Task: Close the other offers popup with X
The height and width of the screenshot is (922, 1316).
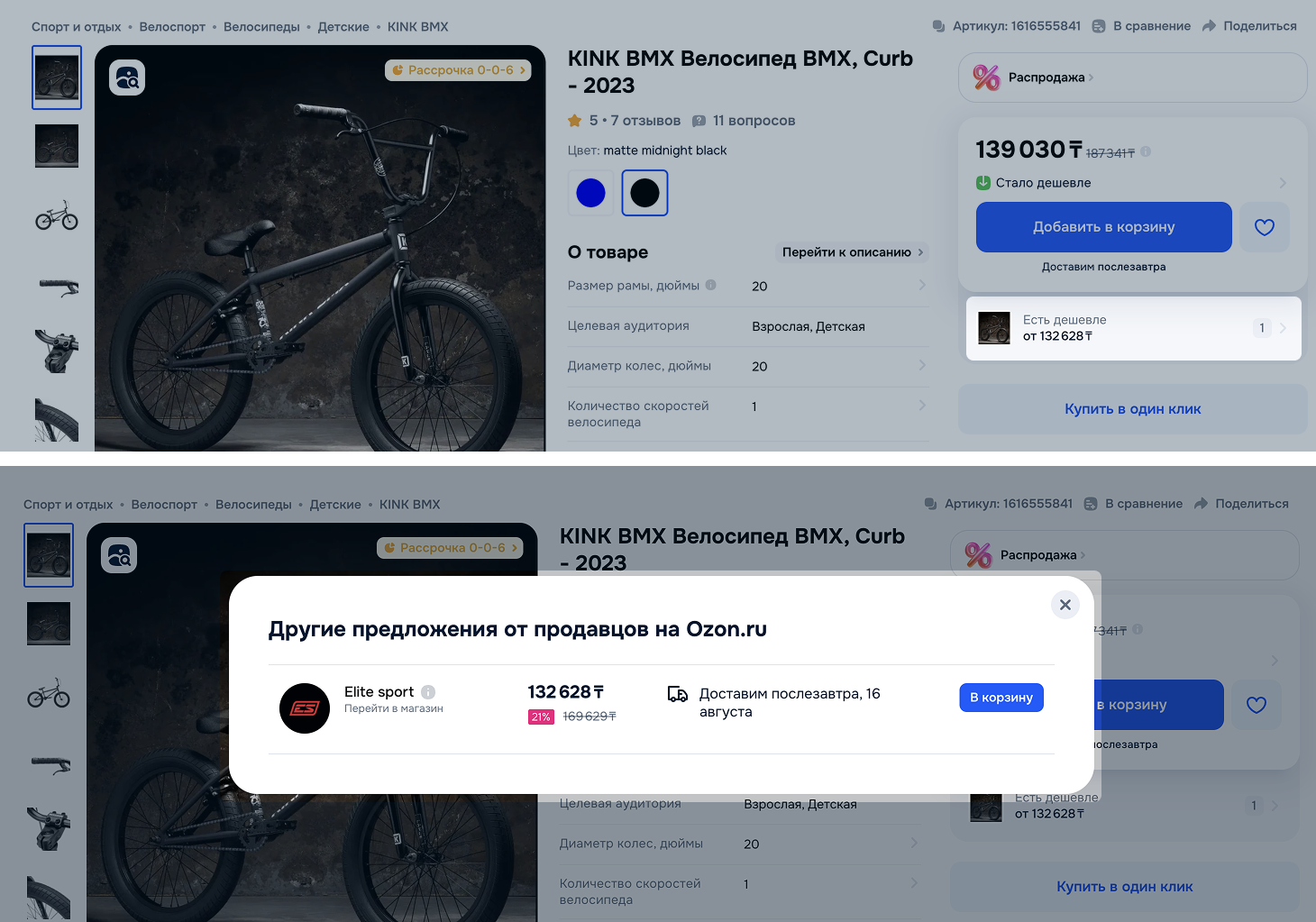Action: tap(1065, 605)
